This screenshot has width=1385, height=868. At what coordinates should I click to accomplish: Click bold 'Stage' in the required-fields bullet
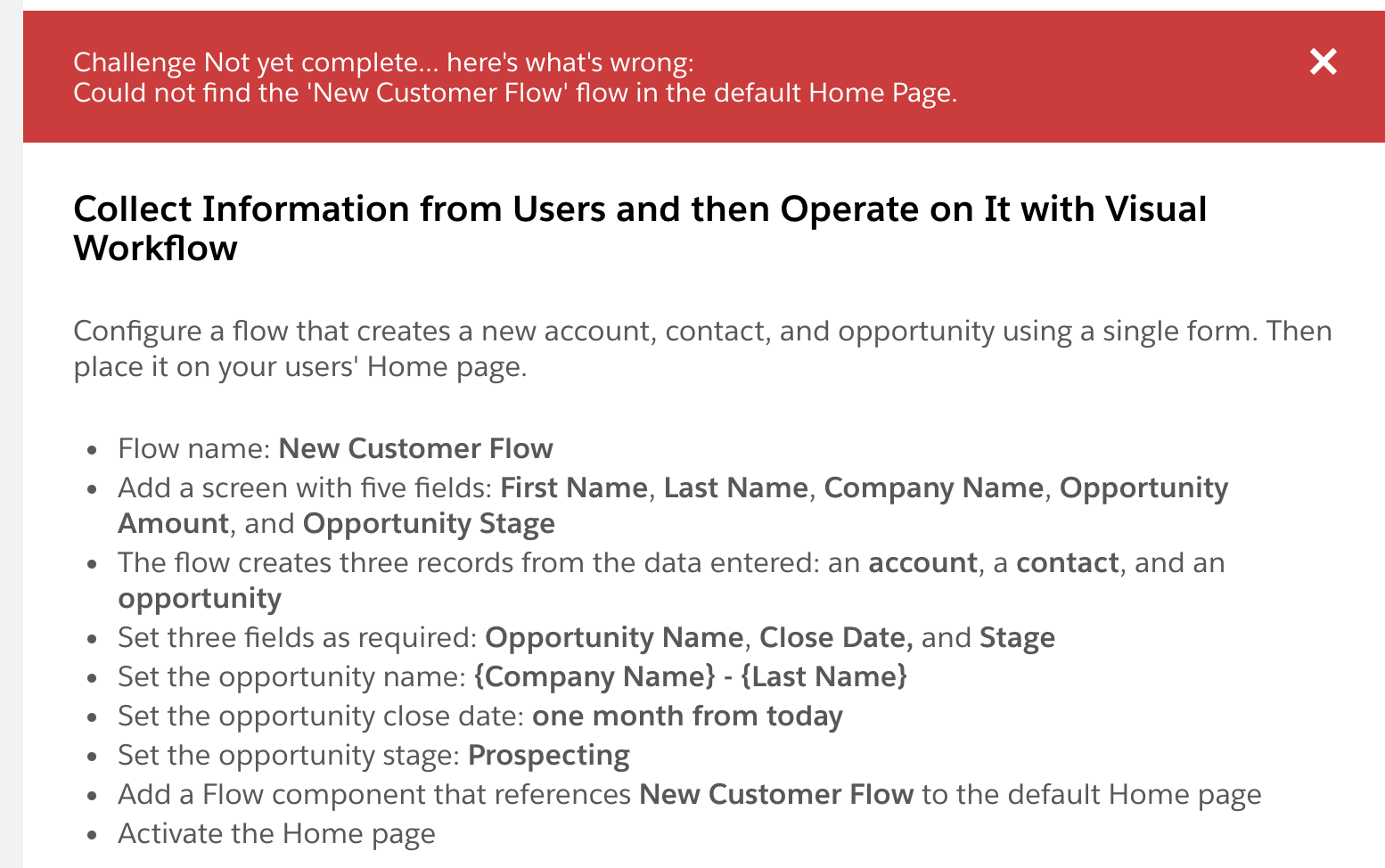coord(1017,637)
